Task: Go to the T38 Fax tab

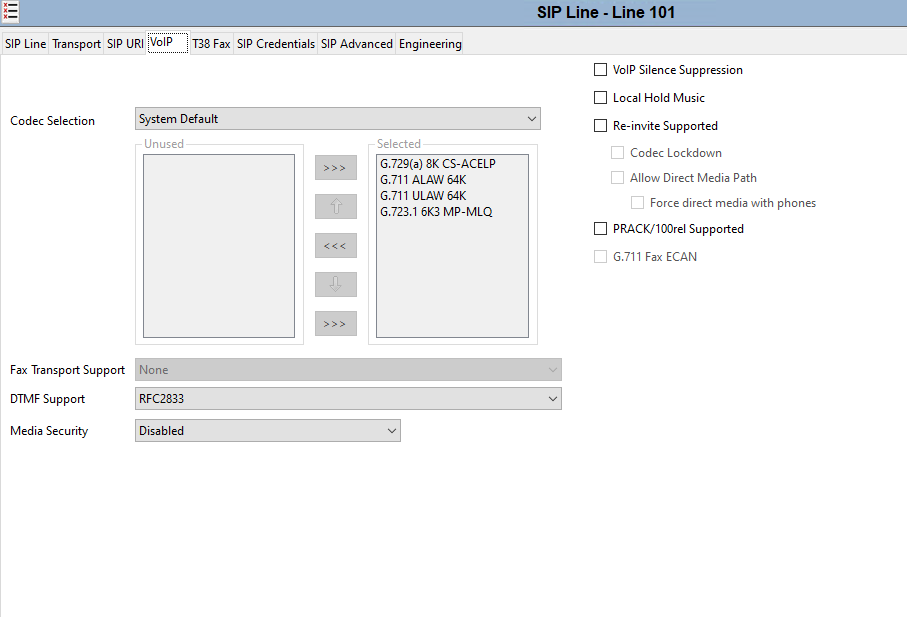Action: 211,44
